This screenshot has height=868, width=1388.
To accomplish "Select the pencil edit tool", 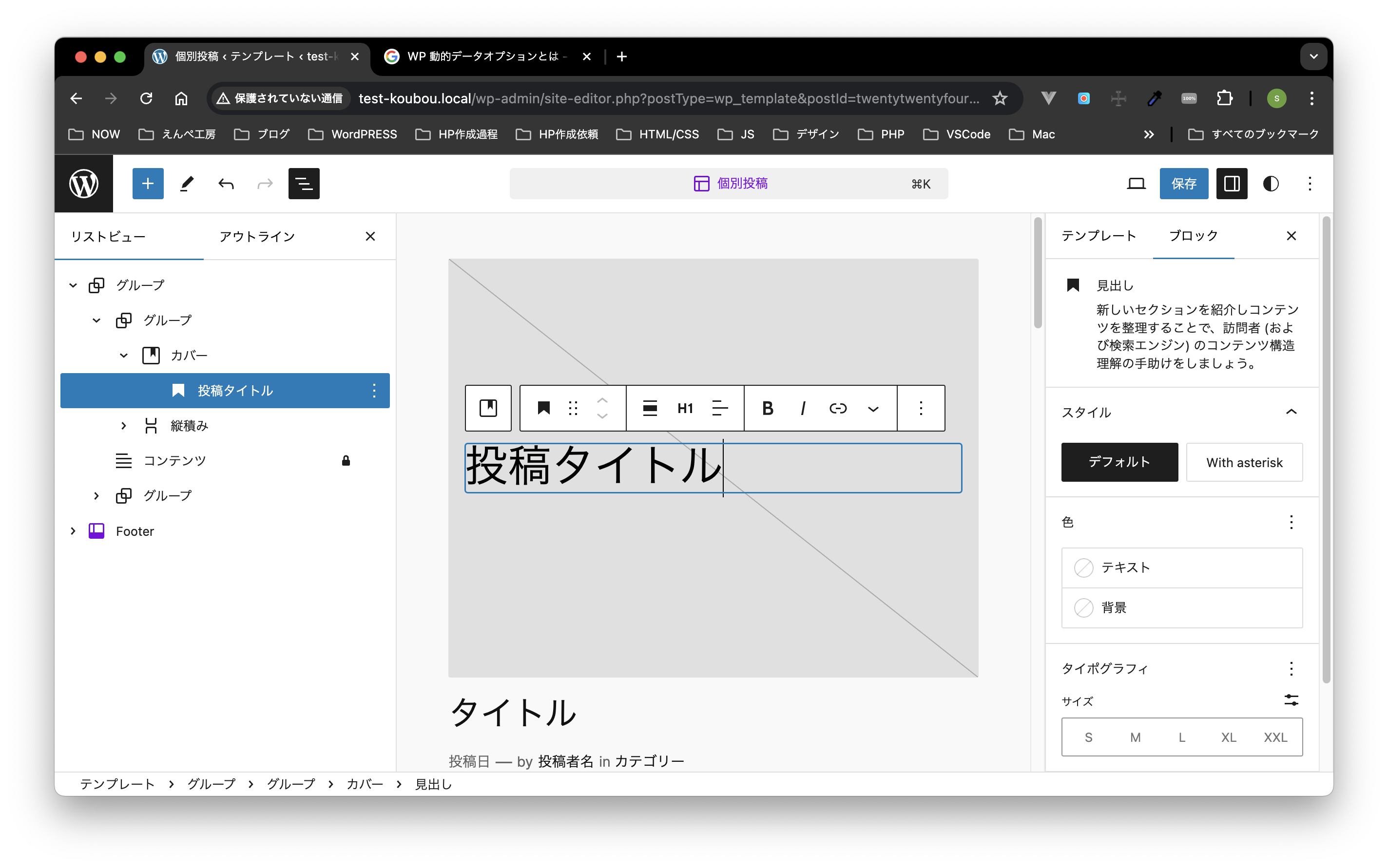I will 187,184.
